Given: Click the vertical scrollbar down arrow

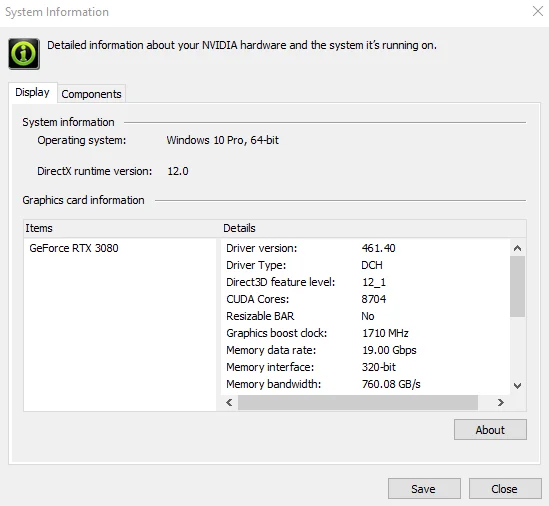Looking at the screenshot, I should point(517,386).
